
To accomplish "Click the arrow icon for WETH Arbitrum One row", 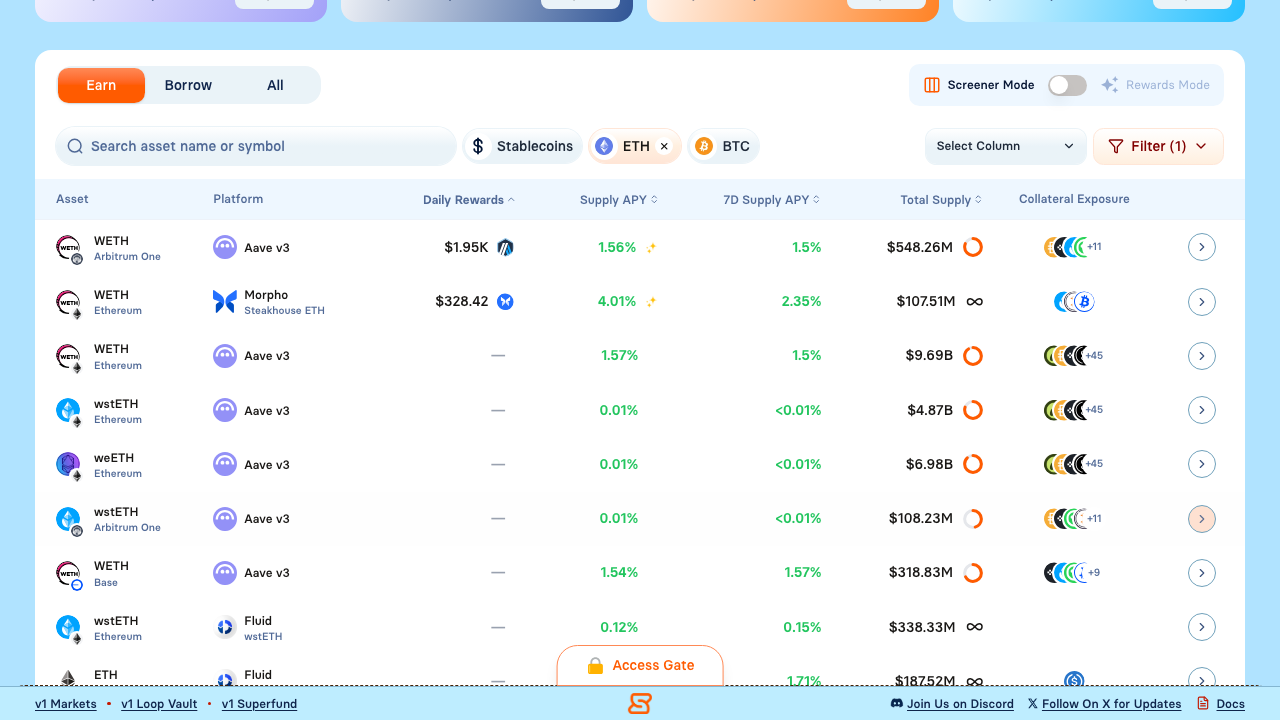I will click(x=1201, y=247).
